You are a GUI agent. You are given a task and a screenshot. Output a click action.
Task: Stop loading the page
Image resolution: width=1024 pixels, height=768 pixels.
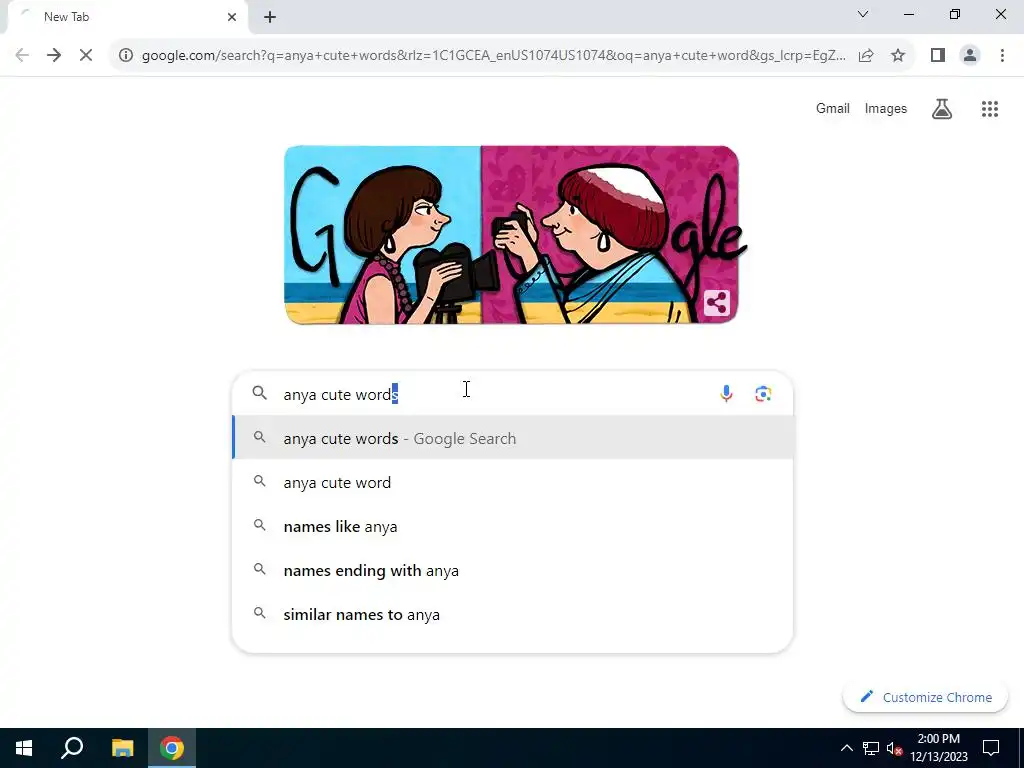pyautogui.click(x=86, y=55)
